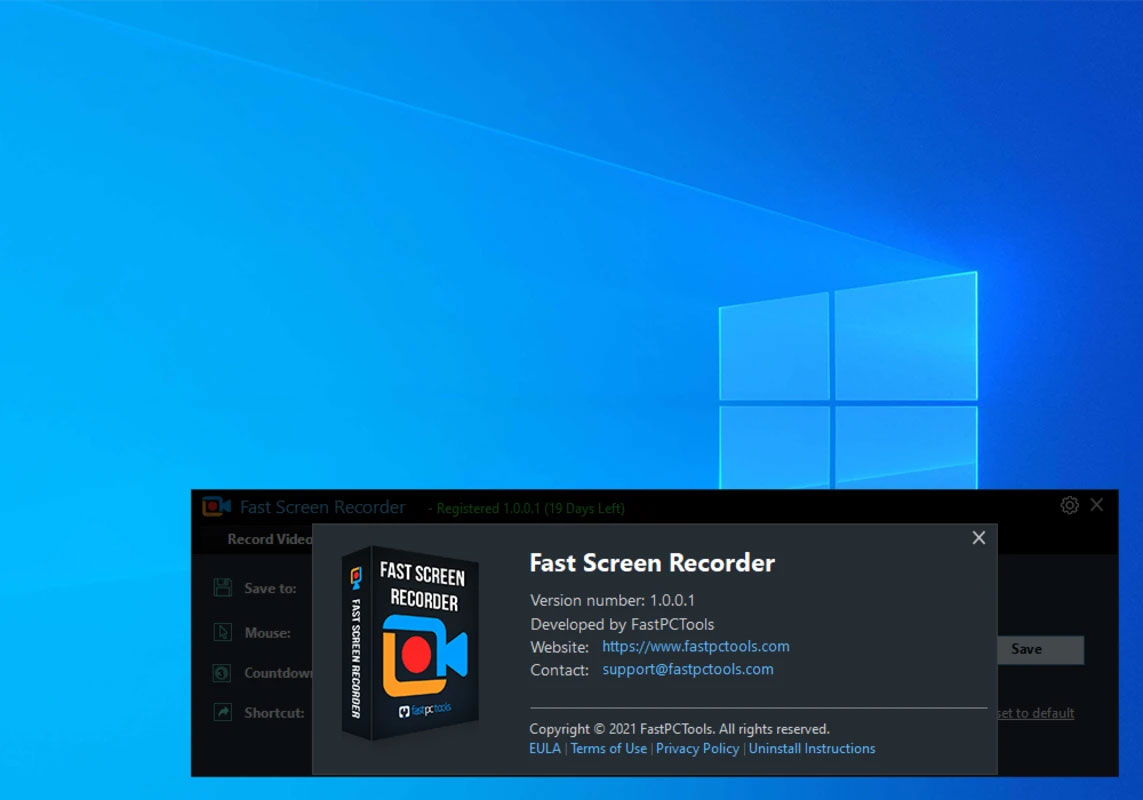Click the support@fastpctools.com contact link
This screenshot has width=1143, height=800.
coord(687,669)
